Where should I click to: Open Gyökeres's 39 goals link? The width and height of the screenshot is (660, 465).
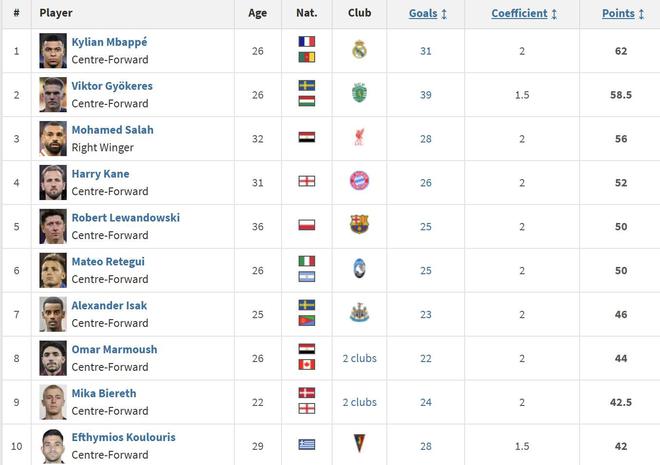pos(426,94)
